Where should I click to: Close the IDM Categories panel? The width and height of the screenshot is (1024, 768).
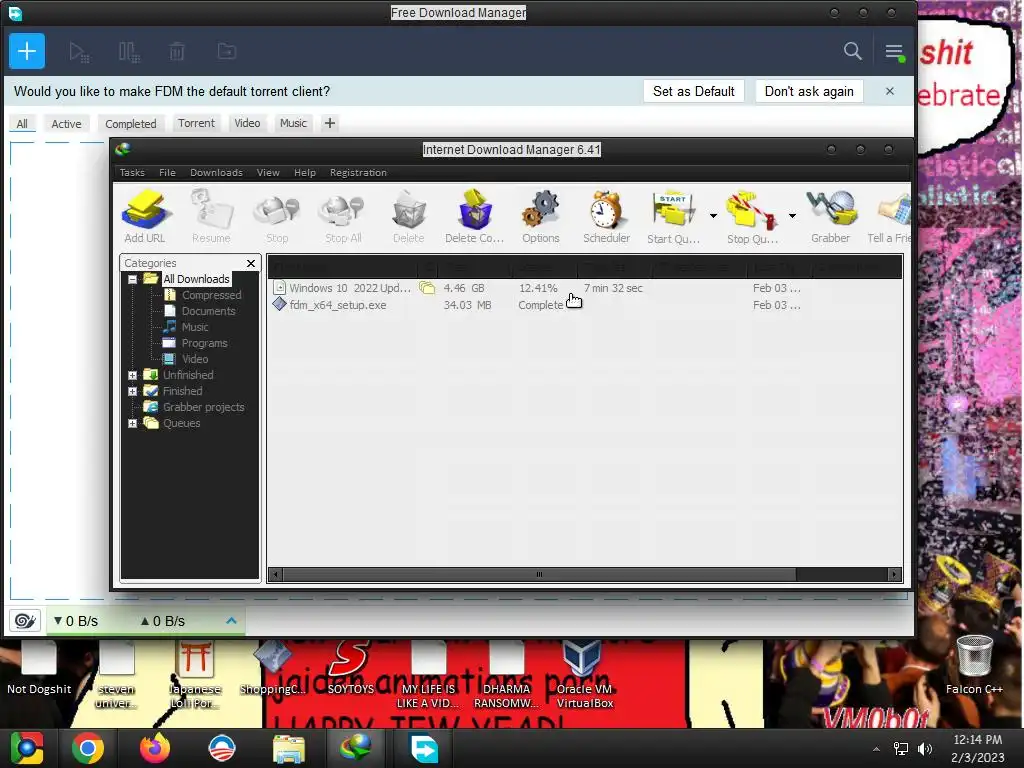coord(251,263)
